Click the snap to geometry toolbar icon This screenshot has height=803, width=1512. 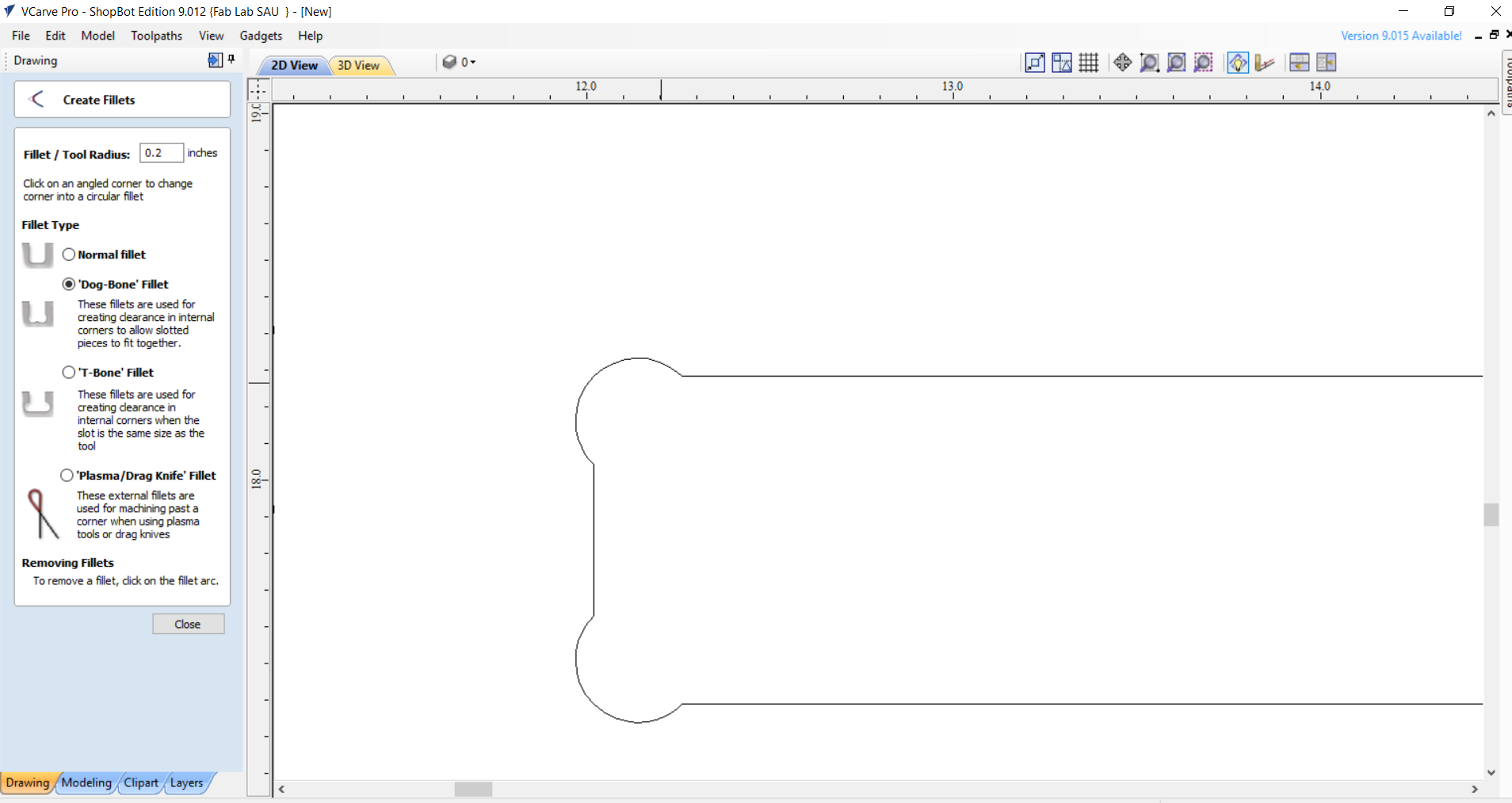point(1062,63)
